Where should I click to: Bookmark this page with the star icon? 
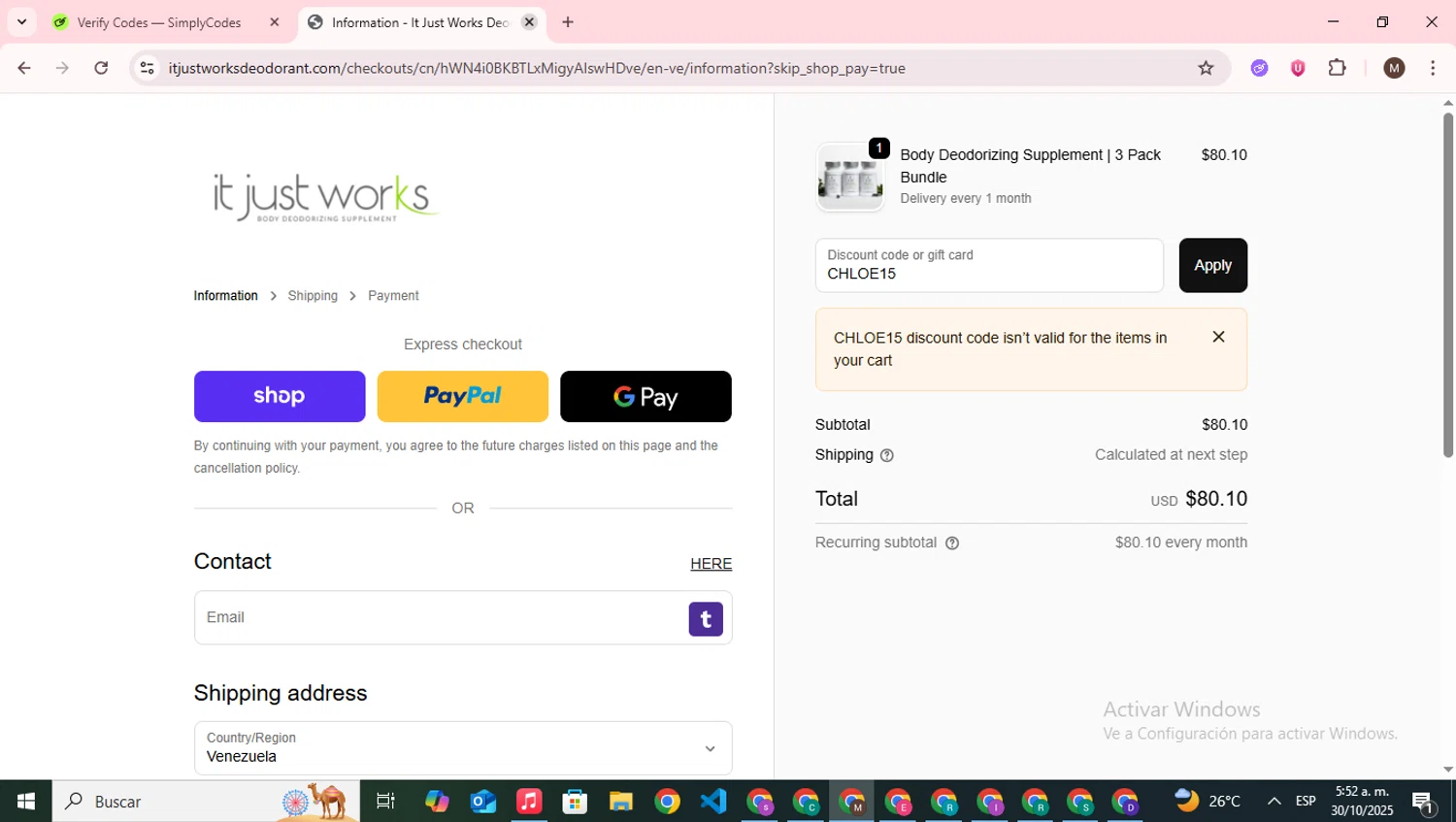[x=1206, y=68]
